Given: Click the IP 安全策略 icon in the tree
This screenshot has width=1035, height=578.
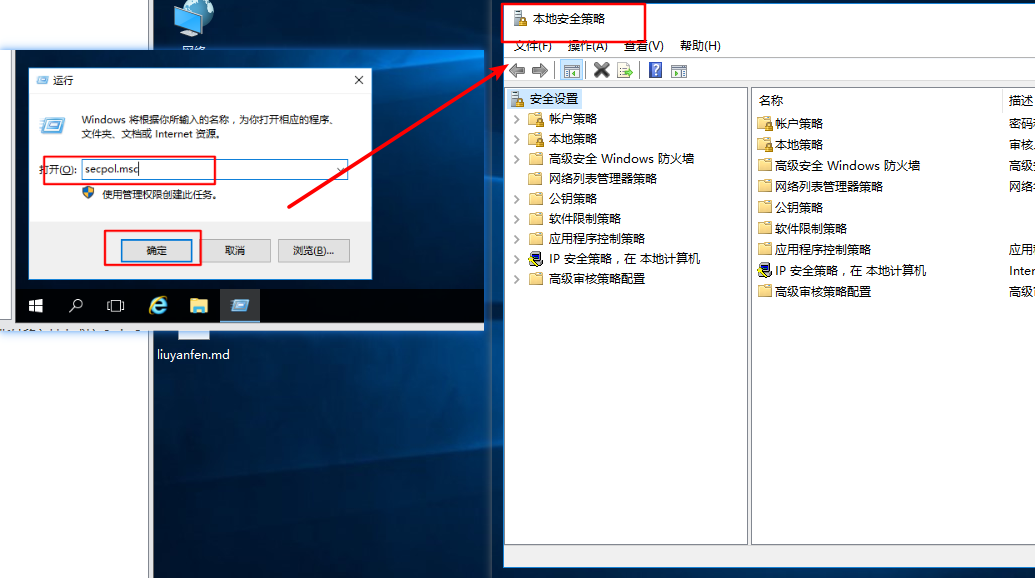Looking at the screenshot, I should tap(536, 259).
